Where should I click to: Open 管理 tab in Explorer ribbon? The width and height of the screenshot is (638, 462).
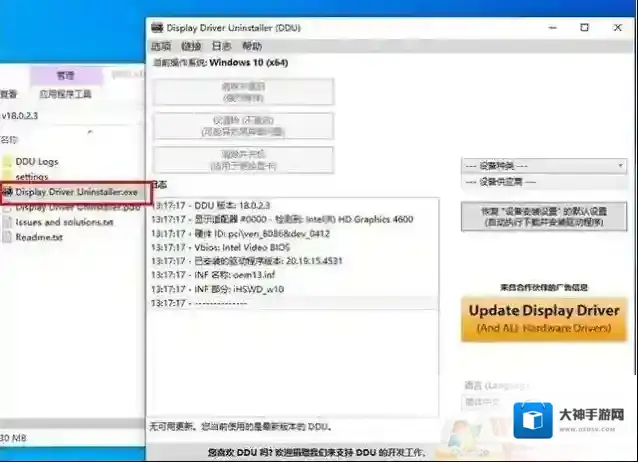click(66, 75)
